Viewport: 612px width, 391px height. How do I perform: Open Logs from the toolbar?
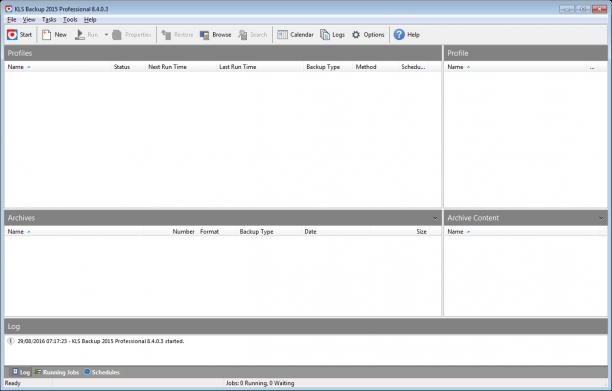[333, 35]
